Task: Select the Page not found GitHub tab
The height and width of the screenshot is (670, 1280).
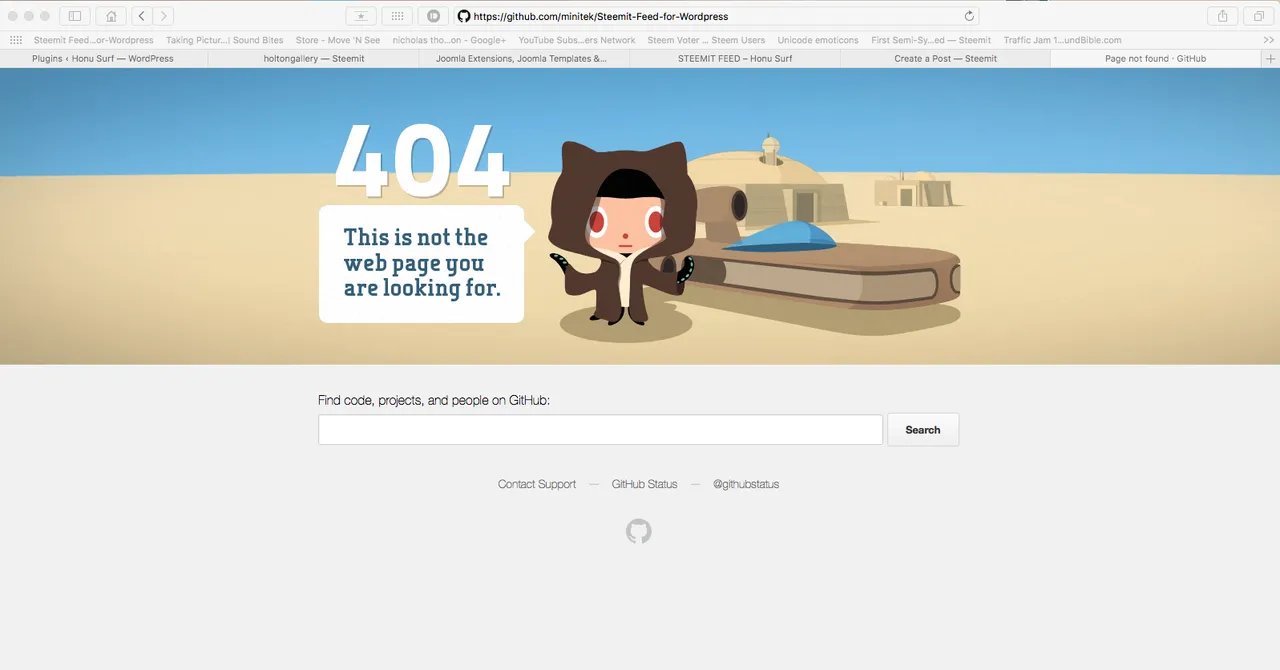Action: click(1156, 59)
